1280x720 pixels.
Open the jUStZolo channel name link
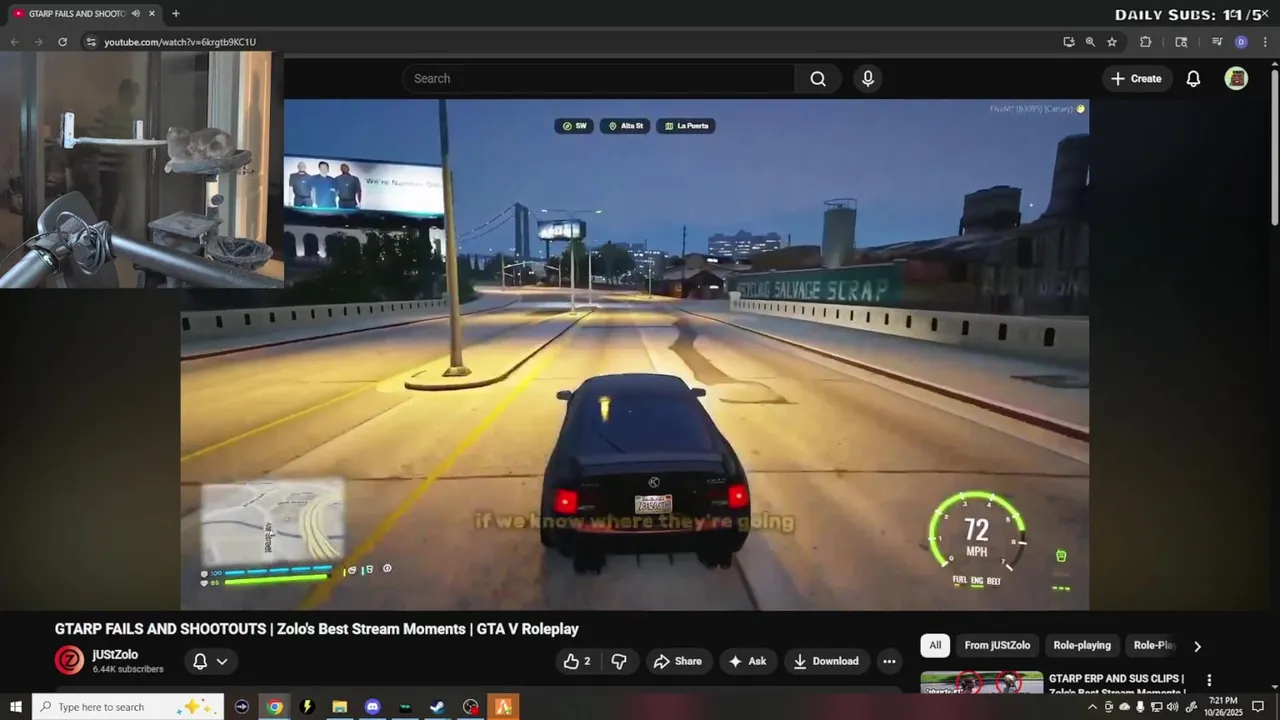pyautogui.click(x=115, y=654)
